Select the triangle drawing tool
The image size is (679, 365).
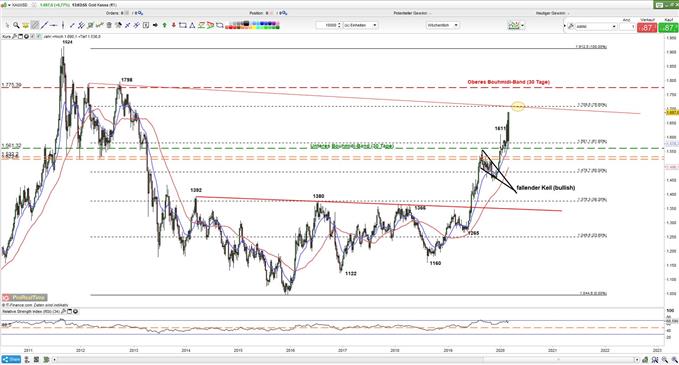(x=192, y=25)
